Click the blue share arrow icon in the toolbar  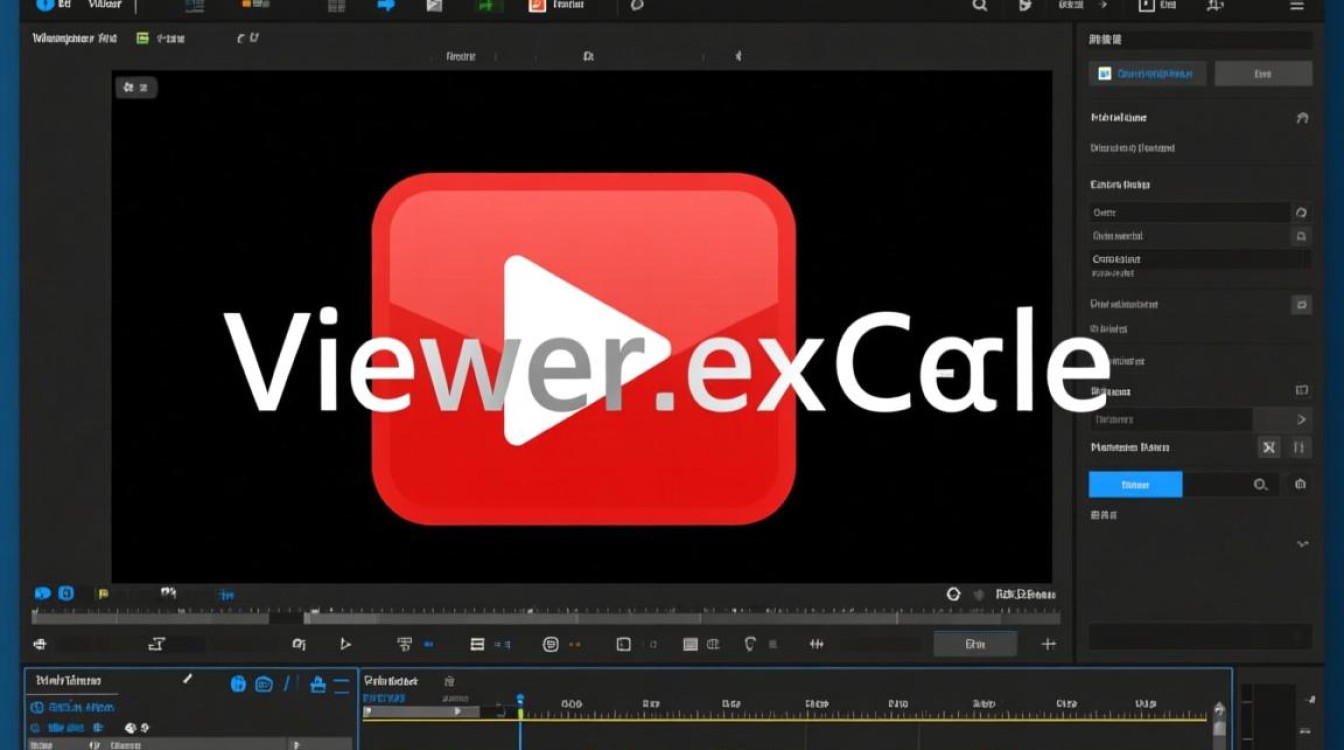pyautogui.click(x=386, y=6)
